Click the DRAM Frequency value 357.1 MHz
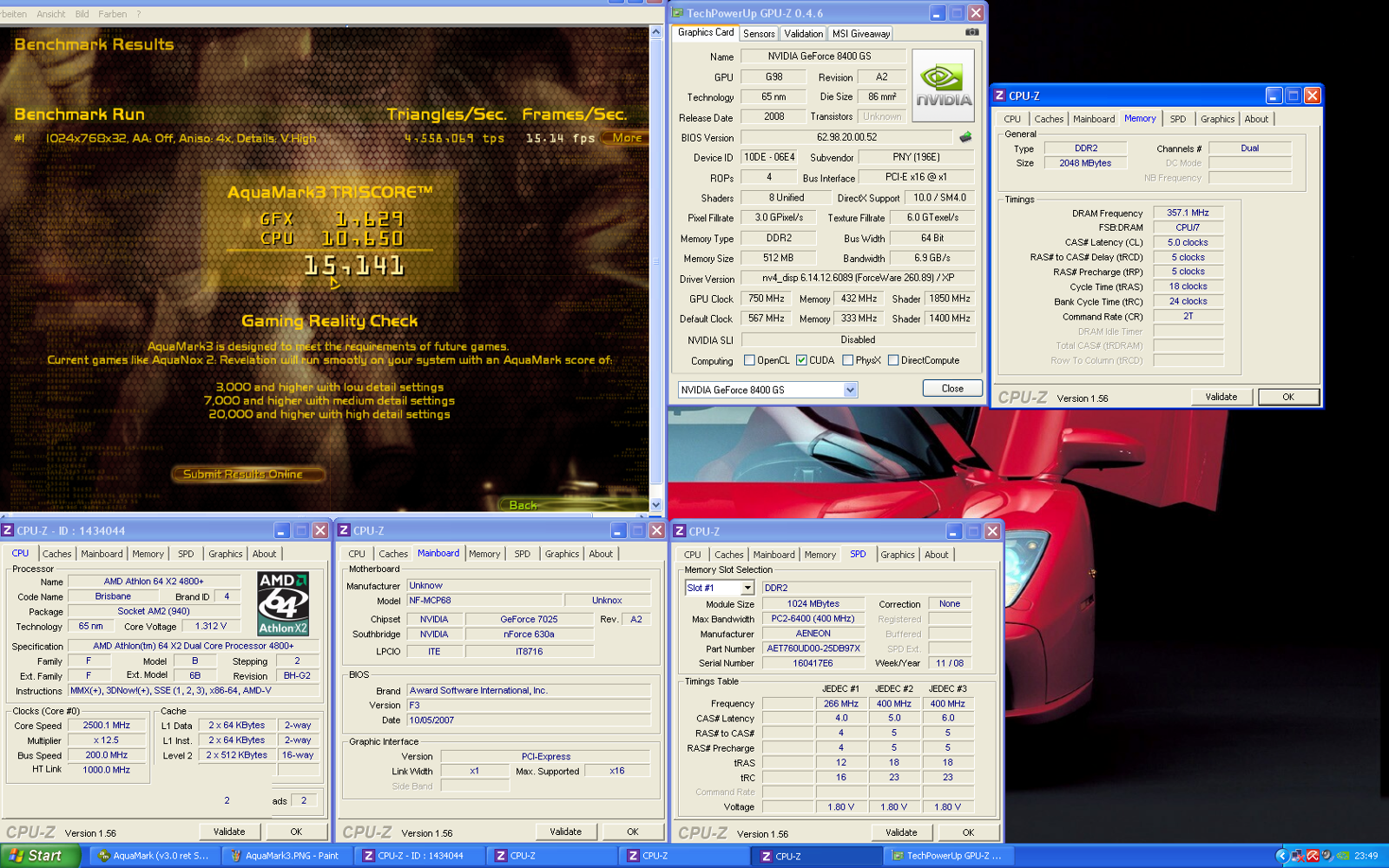Image resolution: width=1389 pixels, height=868 pixels. (1188, 213)
